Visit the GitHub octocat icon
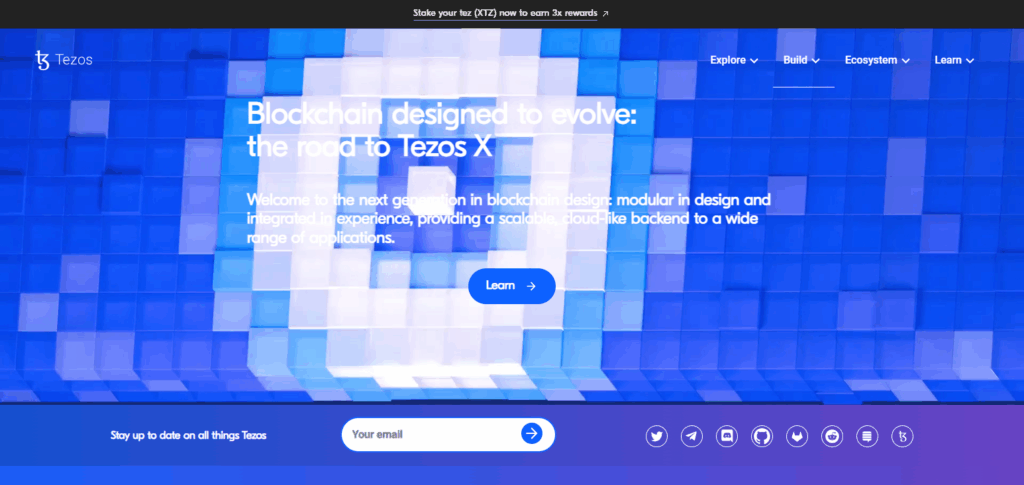1024x485 pixels. point(761,435)
